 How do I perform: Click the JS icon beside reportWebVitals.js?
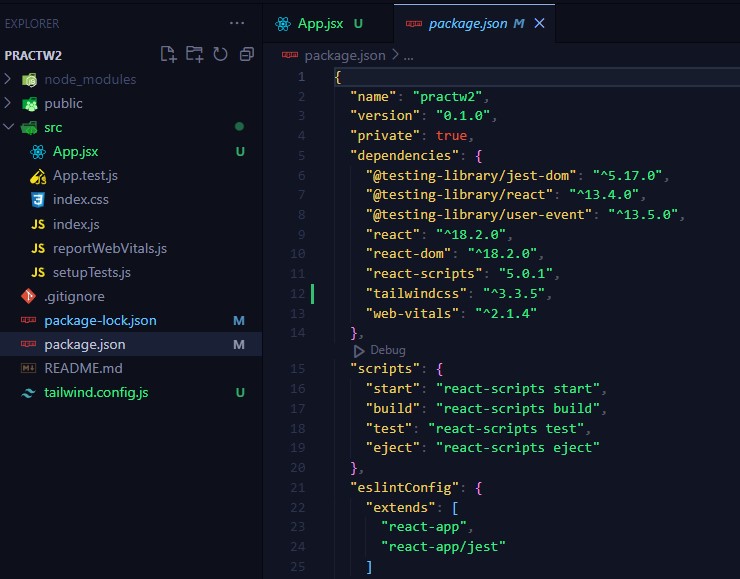tap(38, 248)
